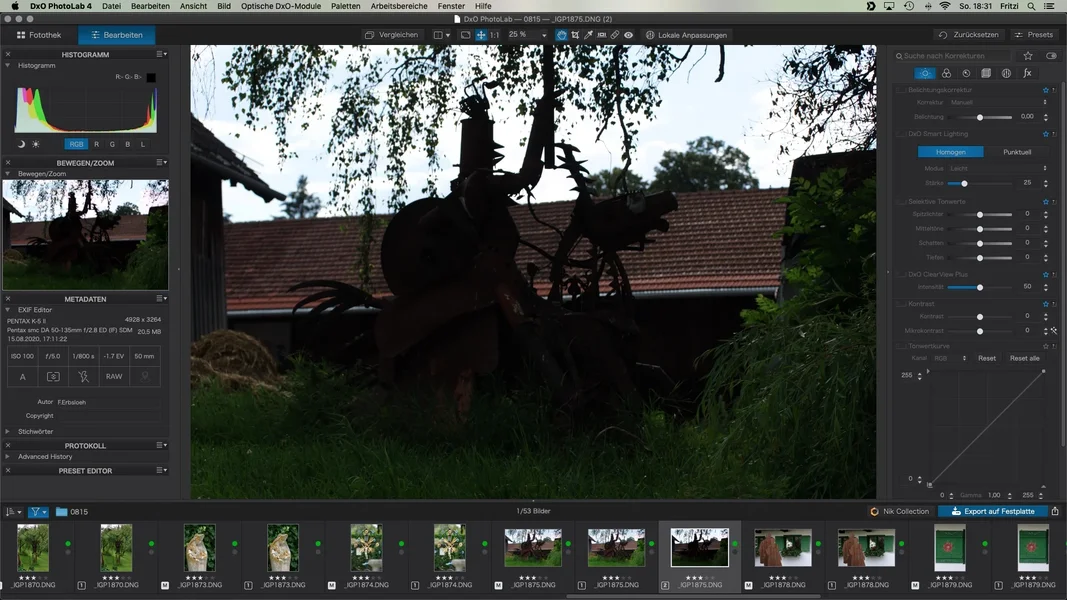The image size is (1067, 600).
Task: Collapse the Histogramm section triangle
Action: coord(7,65)
